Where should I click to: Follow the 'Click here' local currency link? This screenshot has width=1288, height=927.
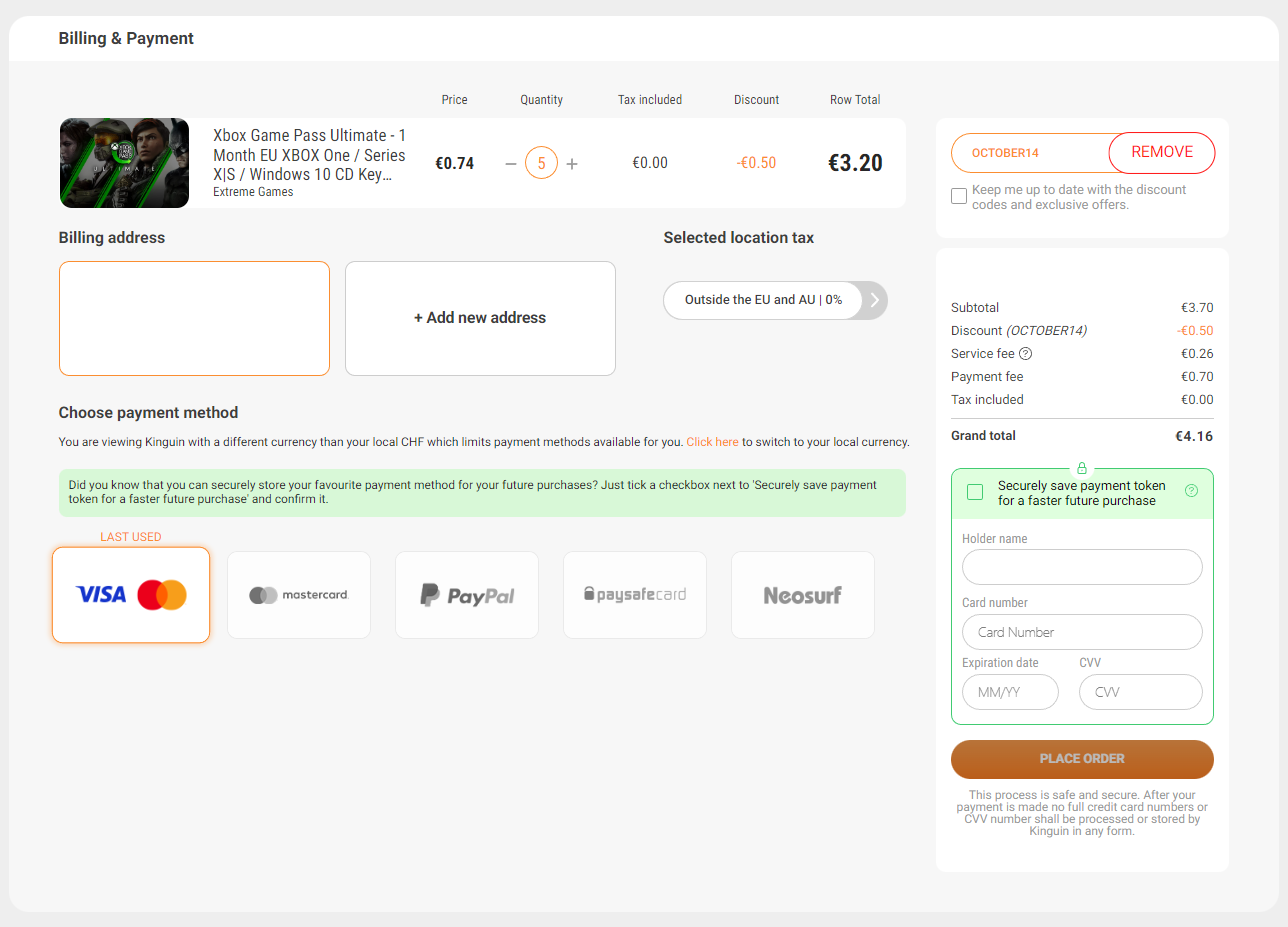click(x=712, y=442)
